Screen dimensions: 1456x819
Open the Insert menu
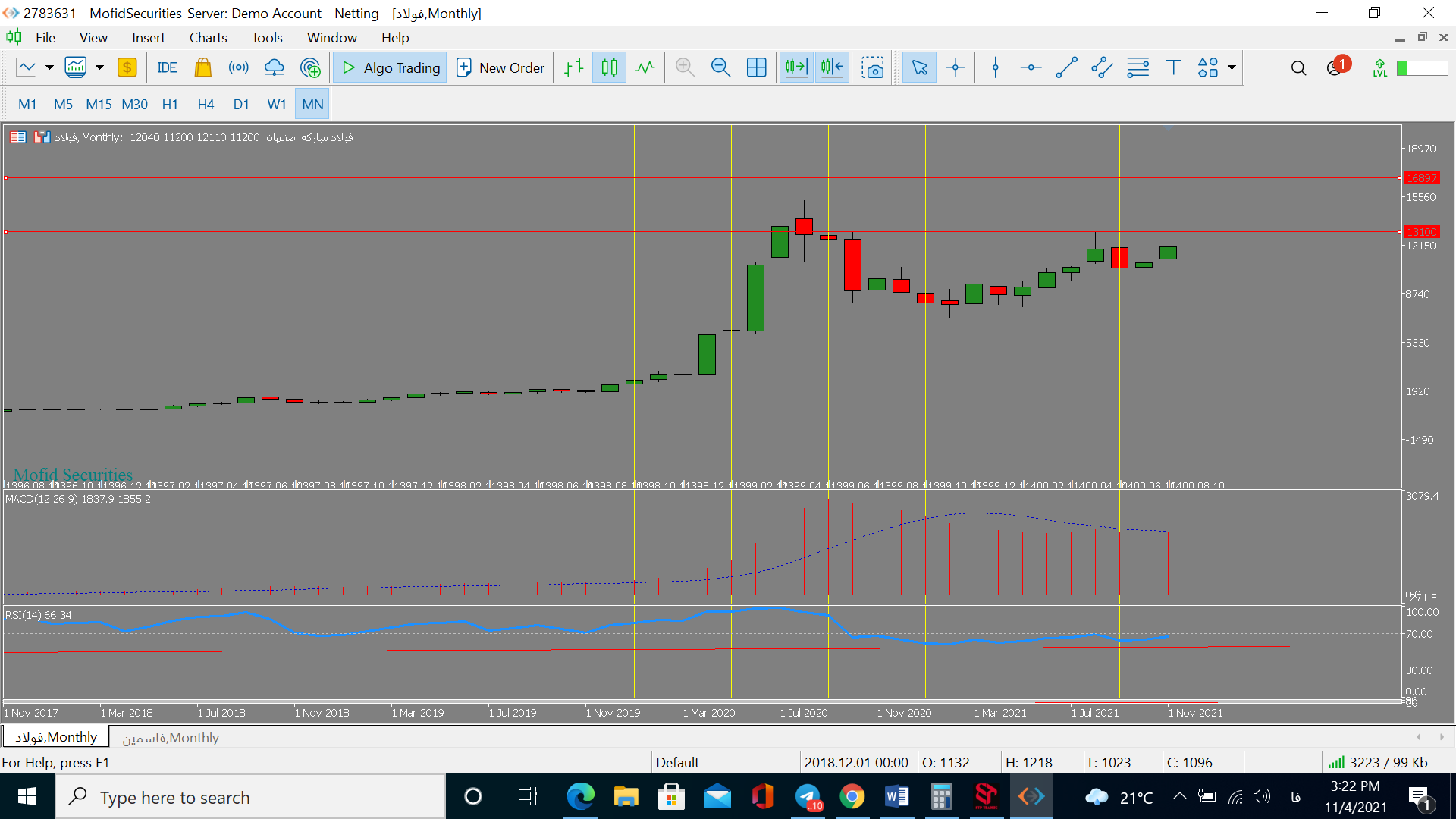point(148,38)
